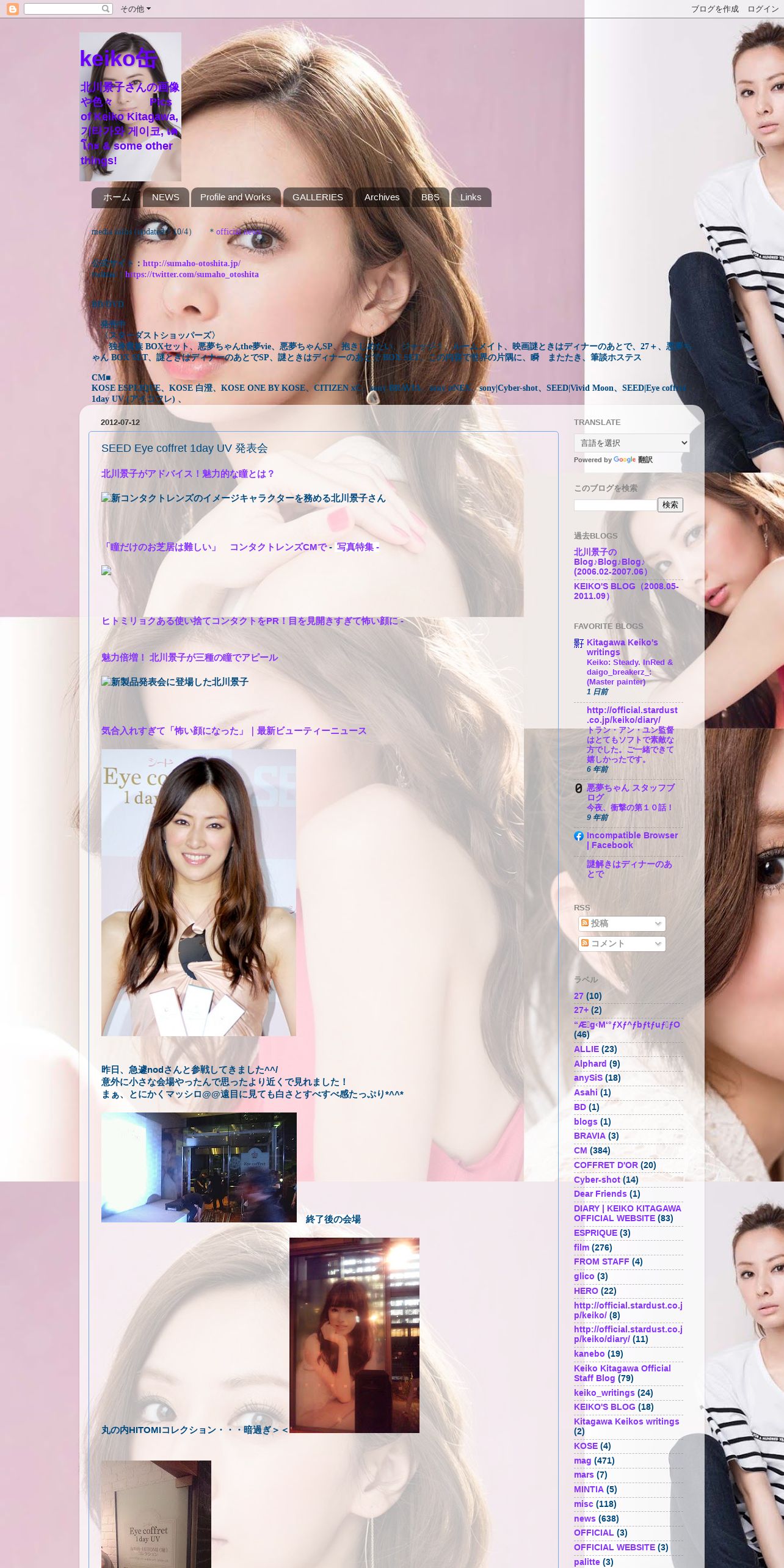Viewport: 784px width, 1568px height.
Task: Open the 丸の内HITOMIコレクション night photo
Action: click(x=354, y=1335)
